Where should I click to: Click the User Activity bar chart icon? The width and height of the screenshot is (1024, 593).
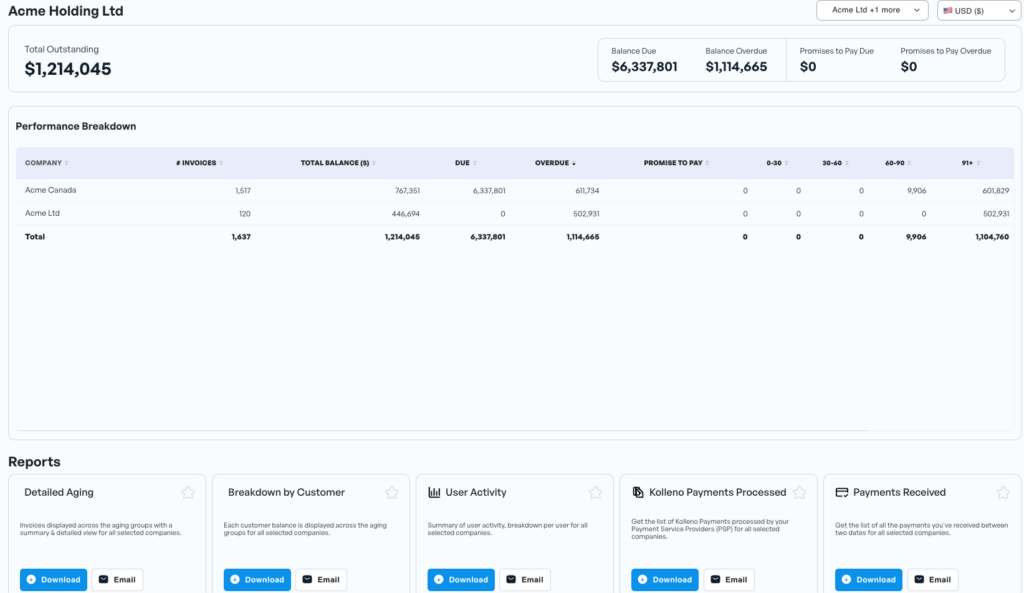434,492
